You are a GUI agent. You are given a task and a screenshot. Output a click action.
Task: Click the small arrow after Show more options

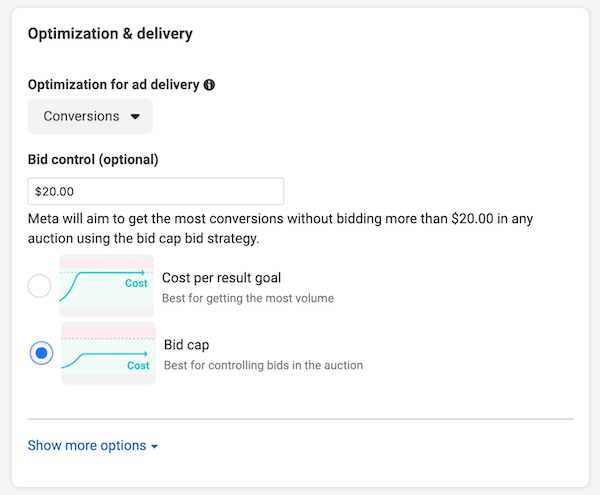tap(154, 446)
